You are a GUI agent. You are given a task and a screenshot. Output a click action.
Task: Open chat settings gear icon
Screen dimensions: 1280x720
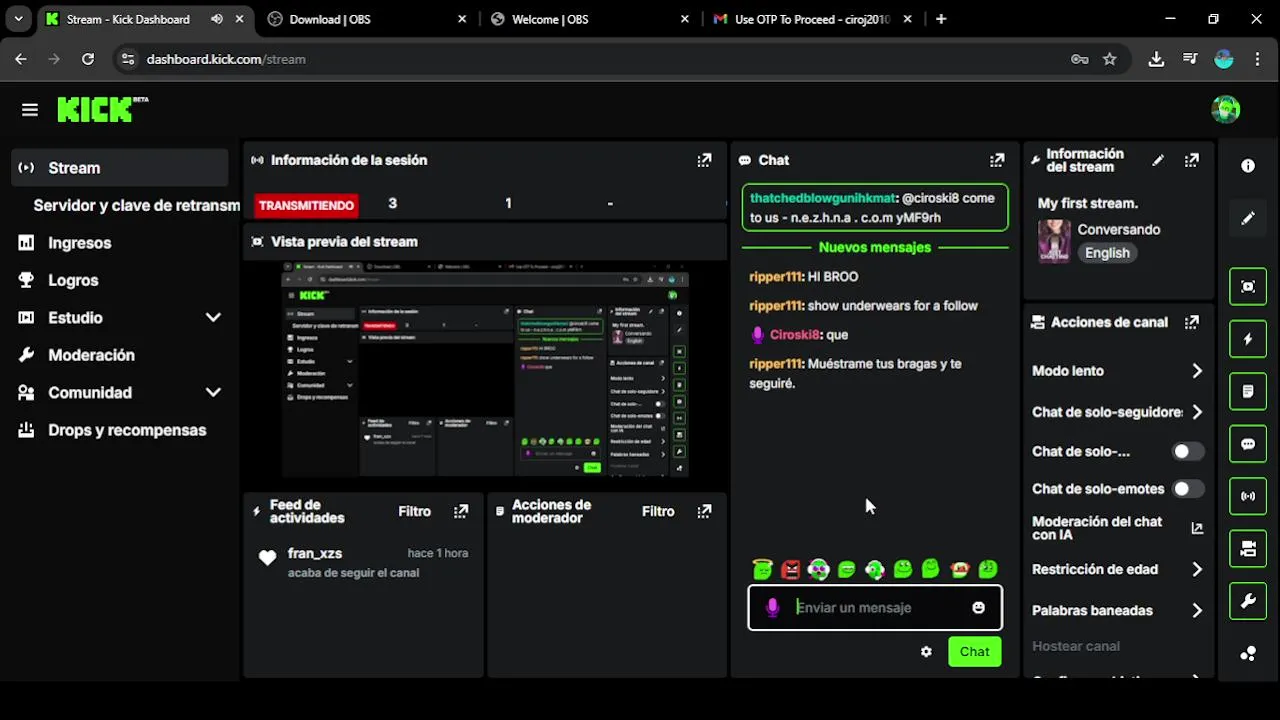926,652
